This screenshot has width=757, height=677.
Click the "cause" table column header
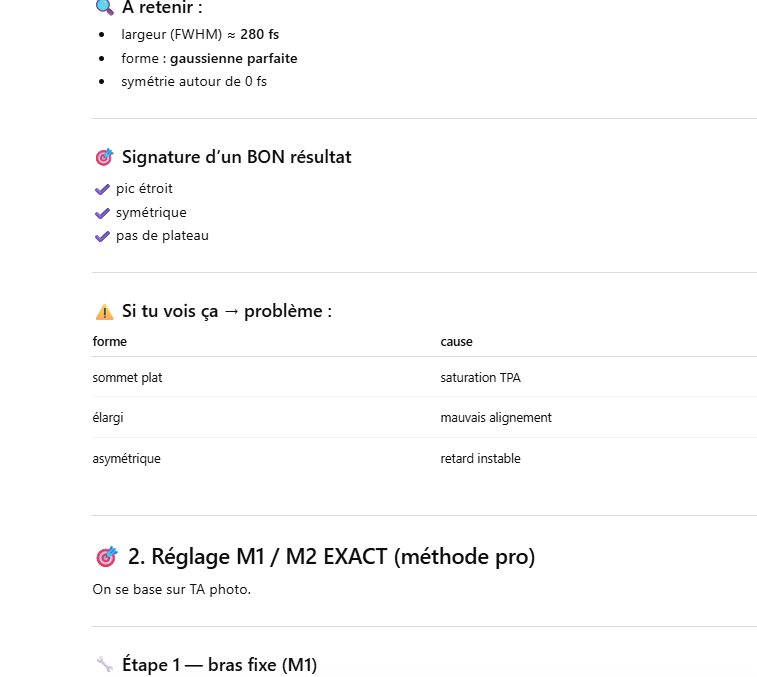click(x=457, y=342)
